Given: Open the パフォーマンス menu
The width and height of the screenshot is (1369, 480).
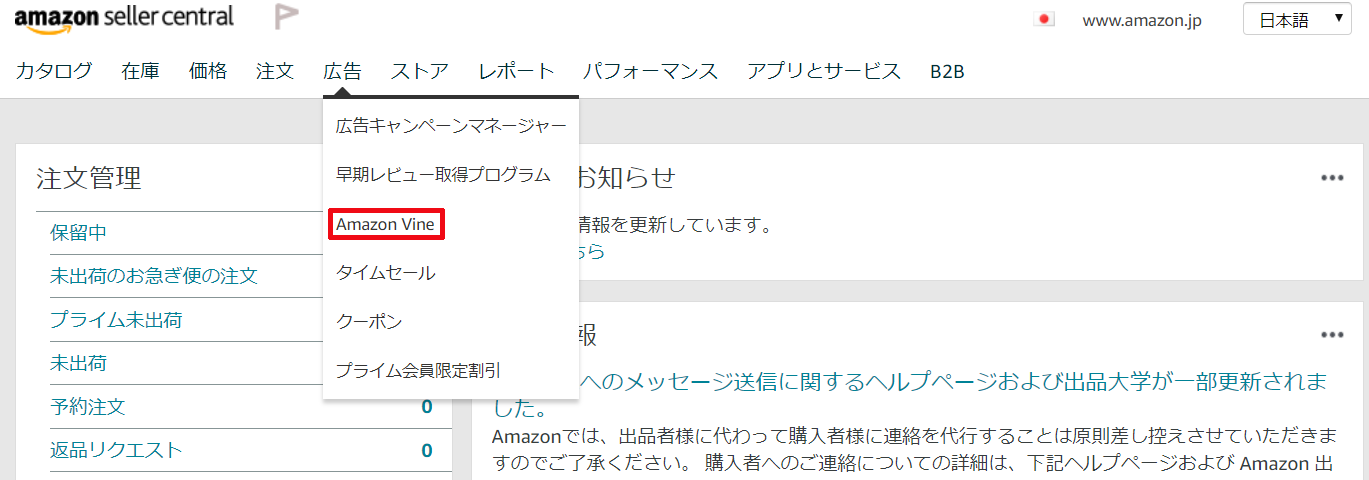Looking at the screenshot, I should [650, 71].
